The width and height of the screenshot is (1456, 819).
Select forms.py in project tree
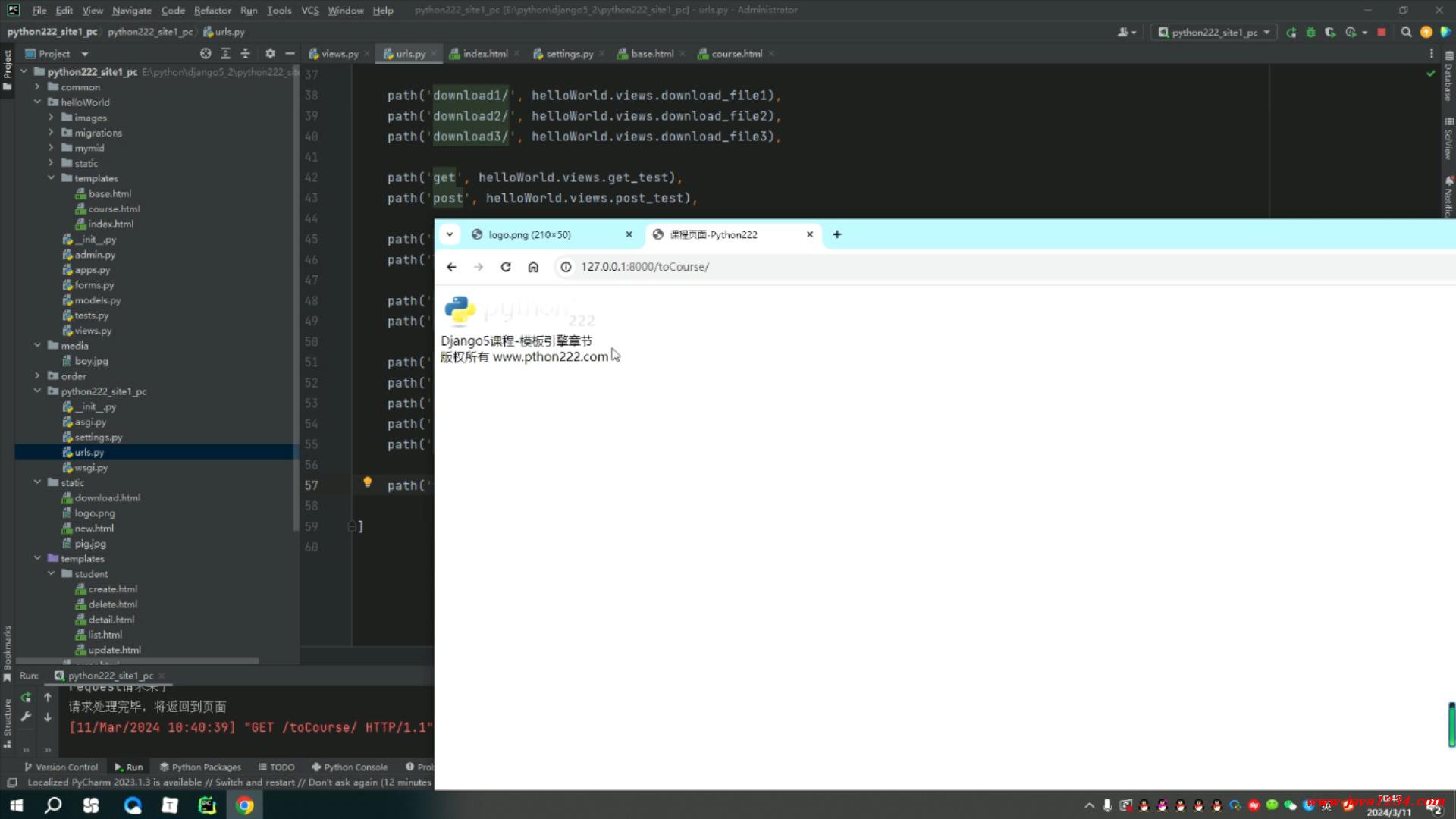pyautogui.click(x=94, y=285)
